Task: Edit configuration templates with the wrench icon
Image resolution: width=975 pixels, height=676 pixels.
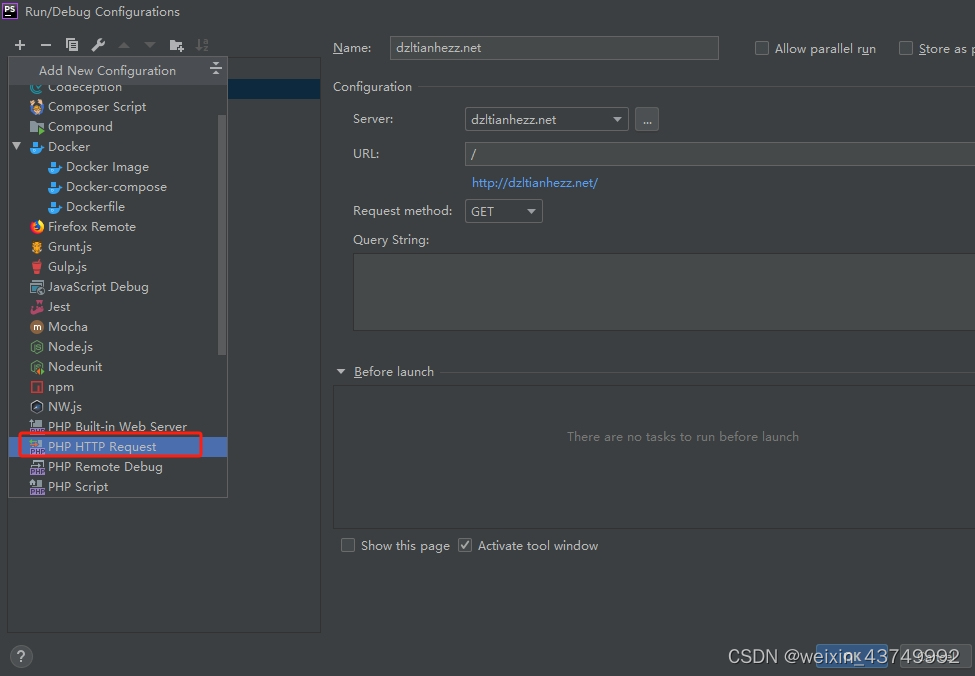Action: click(x=97, y=45)
